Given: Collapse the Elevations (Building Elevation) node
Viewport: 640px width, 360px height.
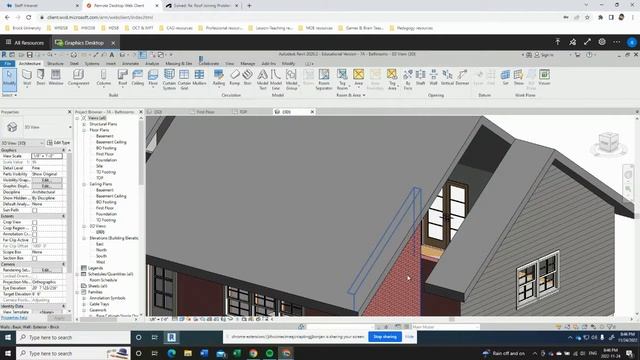Looking at the screenshot, I should pos(84,238).
